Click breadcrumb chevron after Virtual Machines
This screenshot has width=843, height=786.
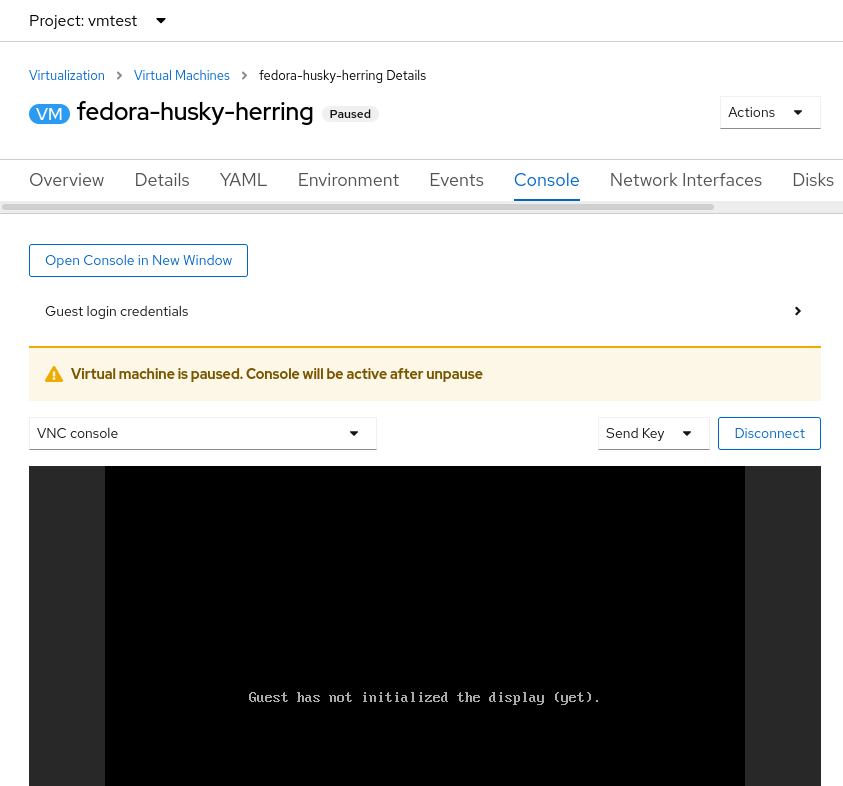tap(244, 76)
